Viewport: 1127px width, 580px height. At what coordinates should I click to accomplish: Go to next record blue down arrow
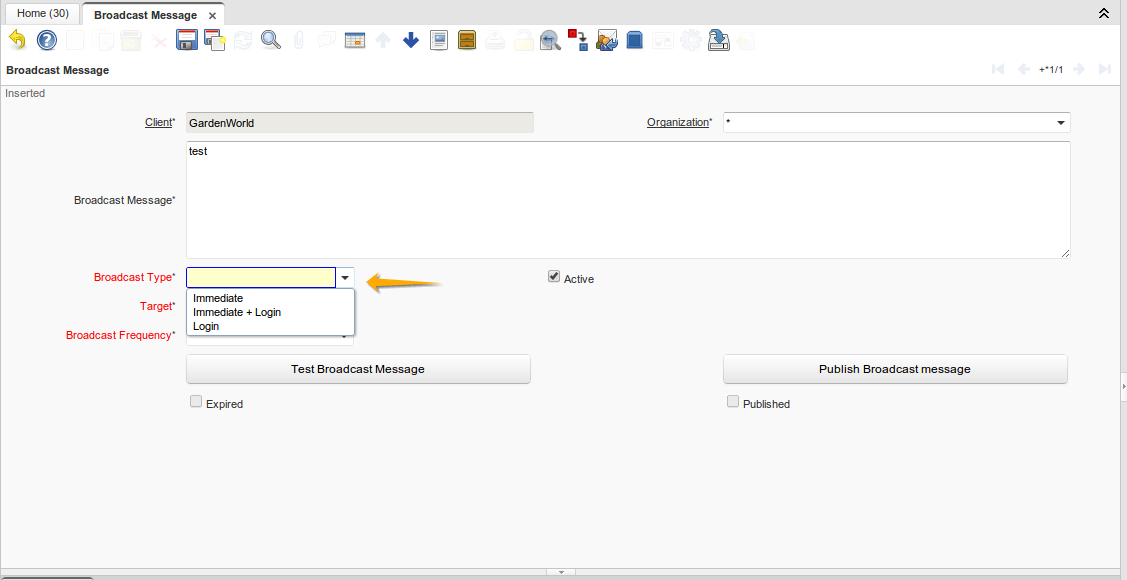click(x=411, y=40)
